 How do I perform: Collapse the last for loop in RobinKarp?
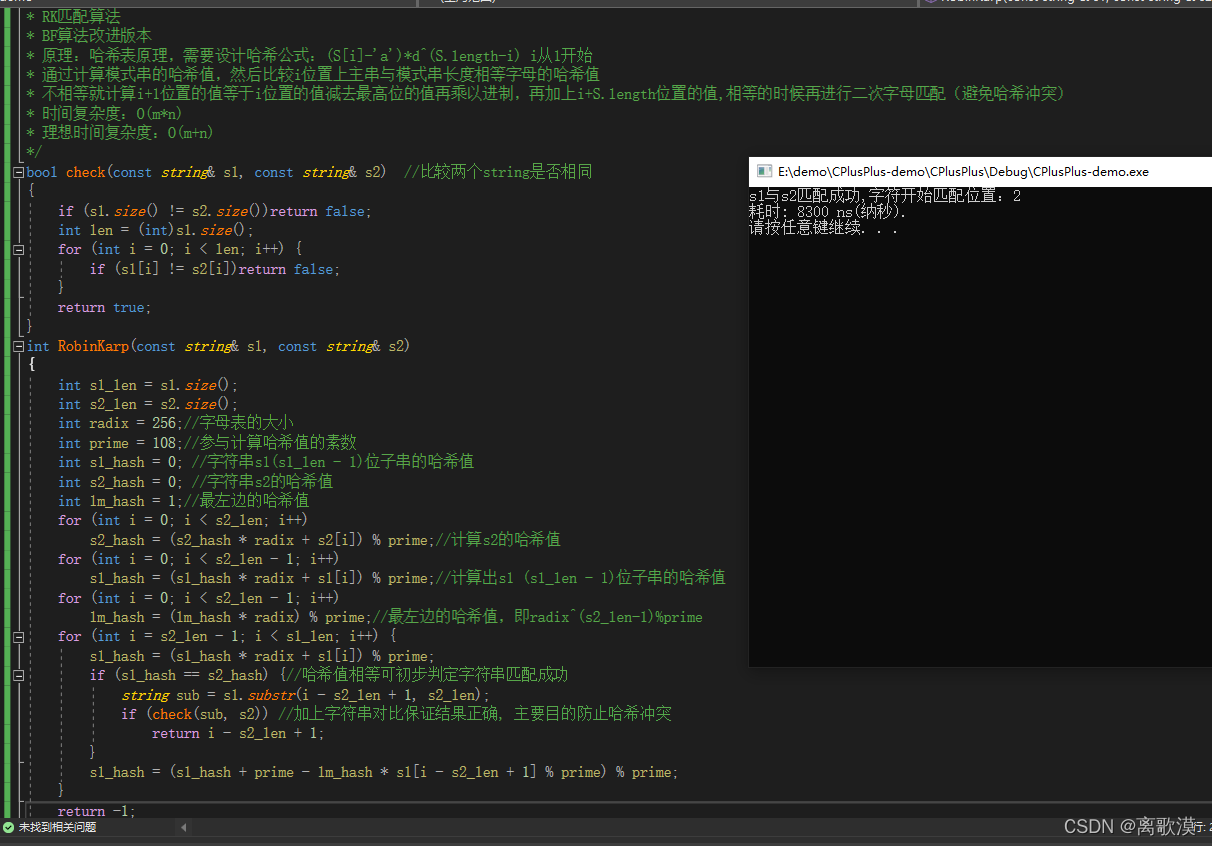point(17,636)
